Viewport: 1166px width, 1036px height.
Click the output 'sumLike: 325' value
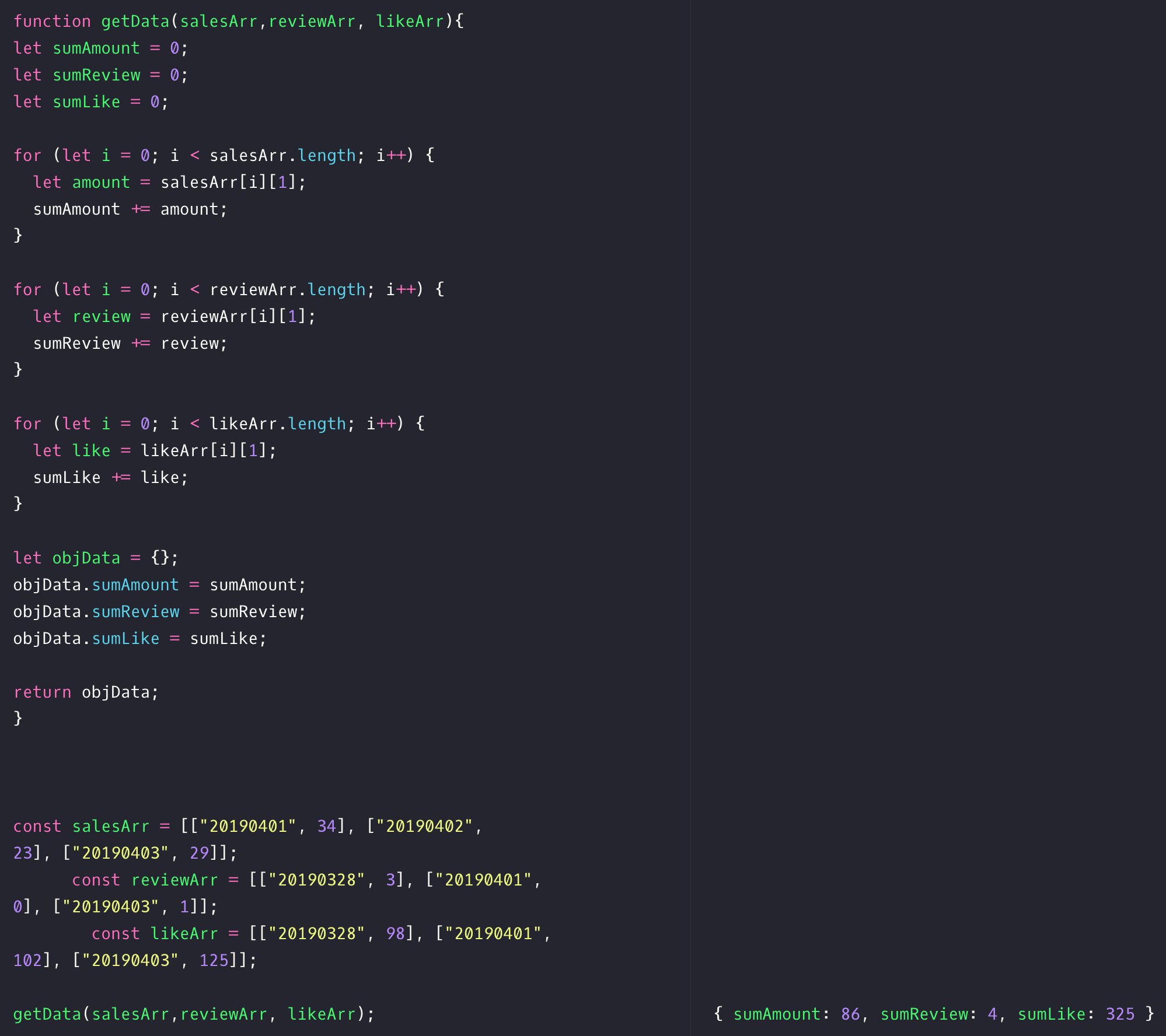point(1076,1014)
